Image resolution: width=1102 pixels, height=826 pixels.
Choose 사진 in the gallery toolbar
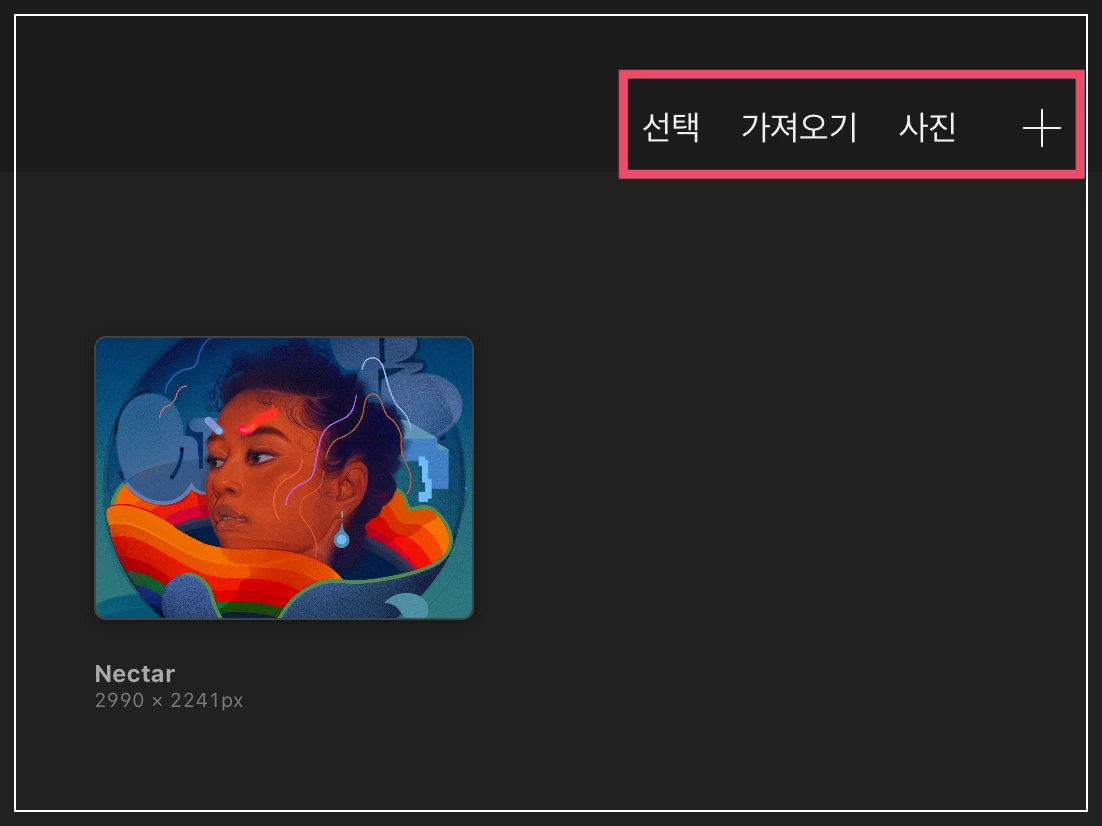pyautogui.click(x=928, y=128)
